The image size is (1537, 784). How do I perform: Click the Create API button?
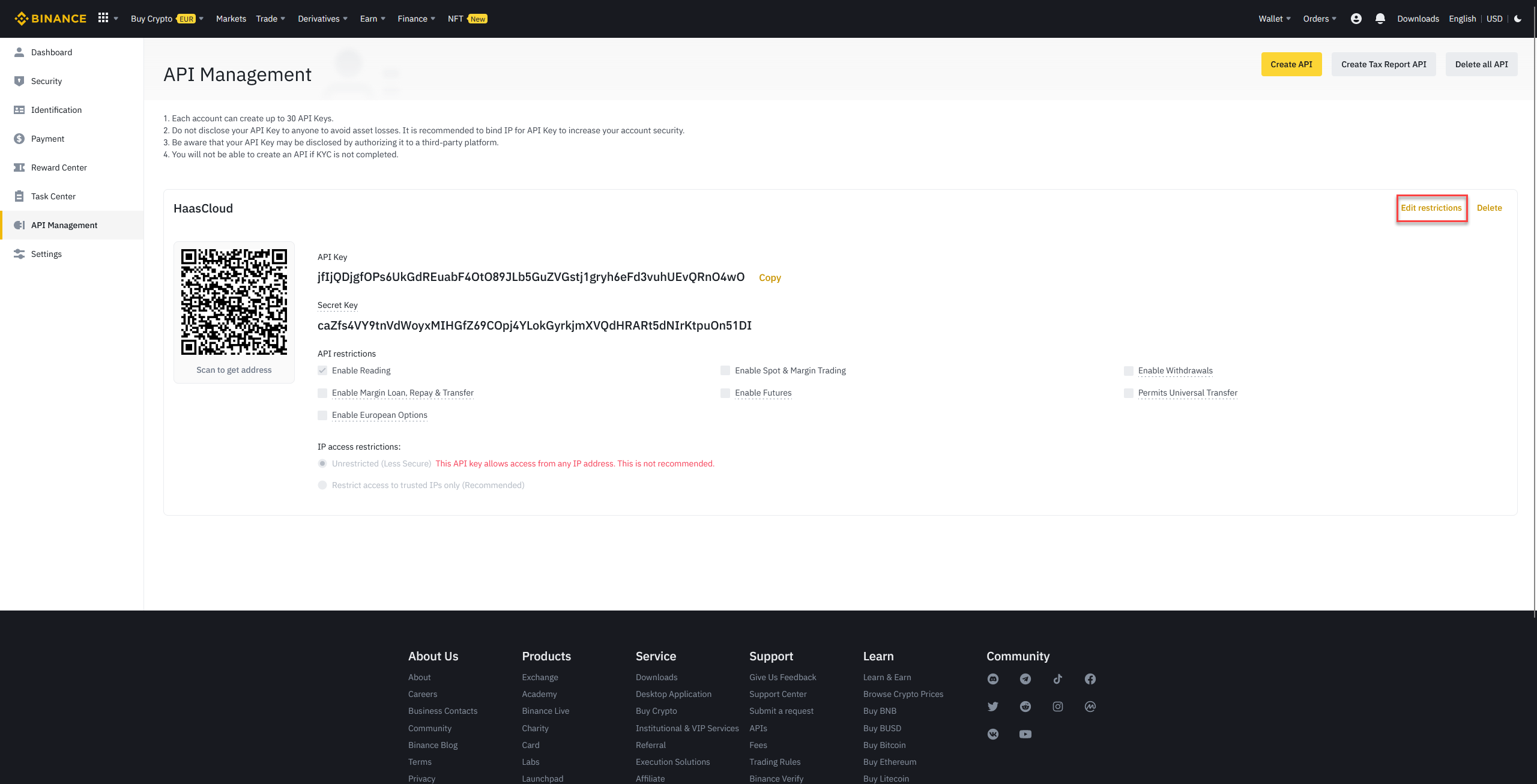coord(1291,64)
